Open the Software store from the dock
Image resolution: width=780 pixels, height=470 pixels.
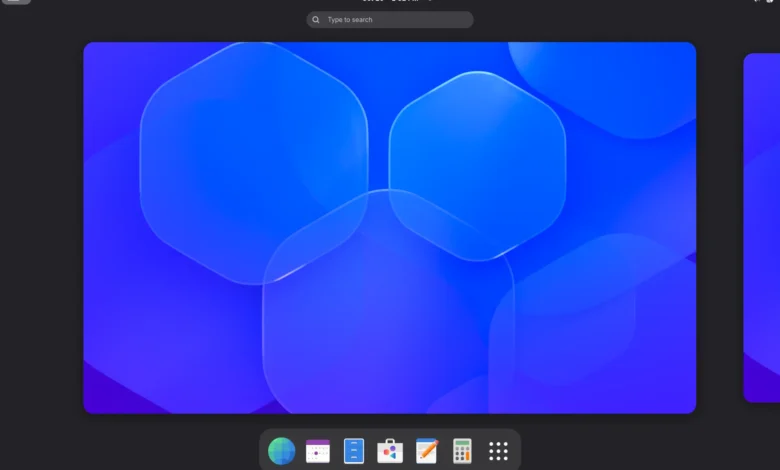pos(390,451)
